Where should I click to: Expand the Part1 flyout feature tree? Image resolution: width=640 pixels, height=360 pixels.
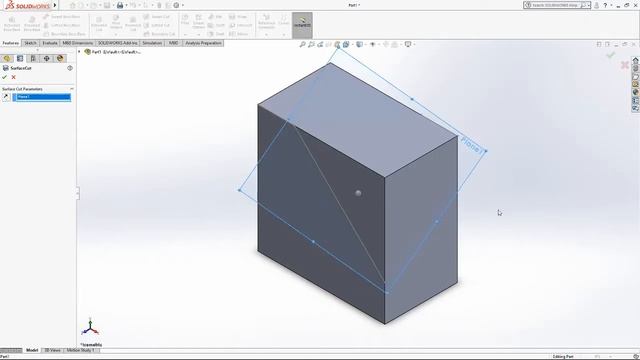click(x=79, y=52)
